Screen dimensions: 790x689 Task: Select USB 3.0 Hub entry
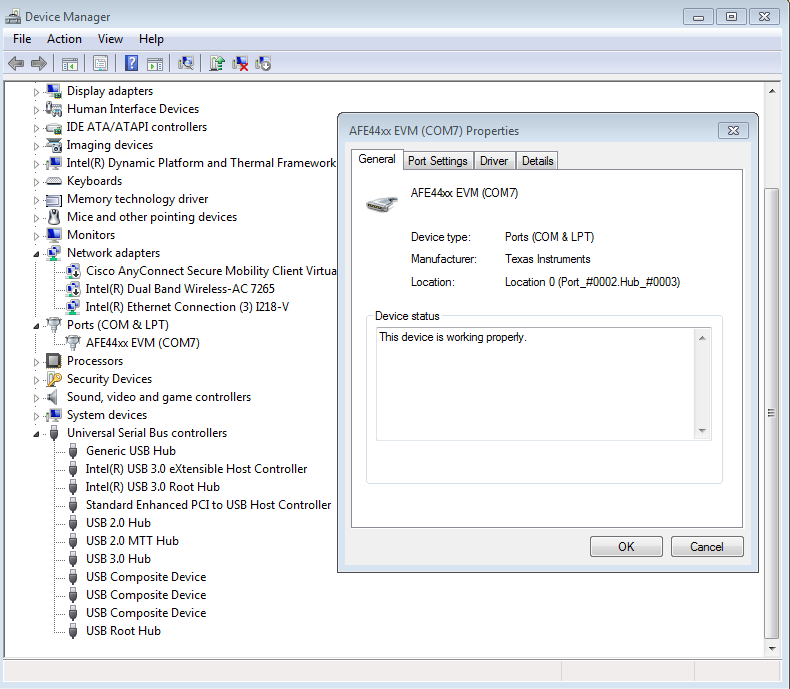118,559
